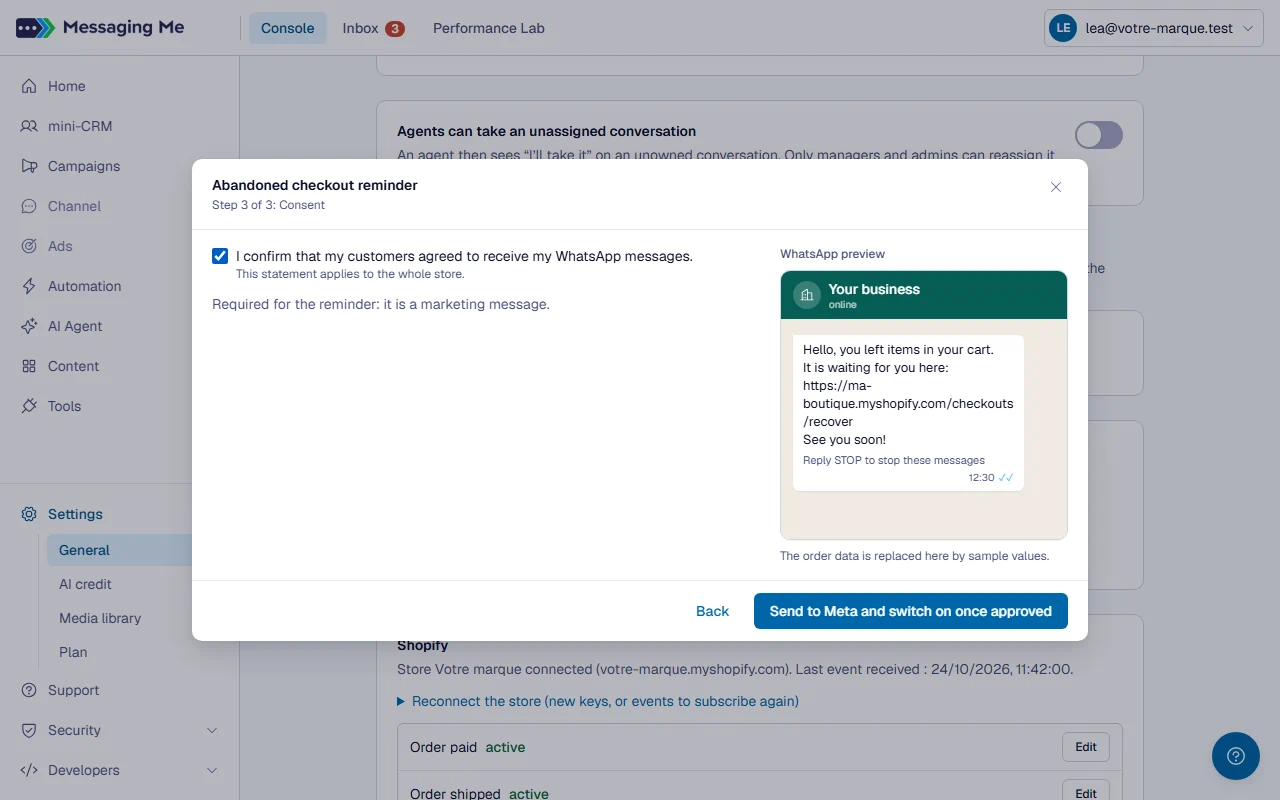Open the Performance Lab tab
Viewport: 1280px width, 800px height.
click(x=489, y=28)
